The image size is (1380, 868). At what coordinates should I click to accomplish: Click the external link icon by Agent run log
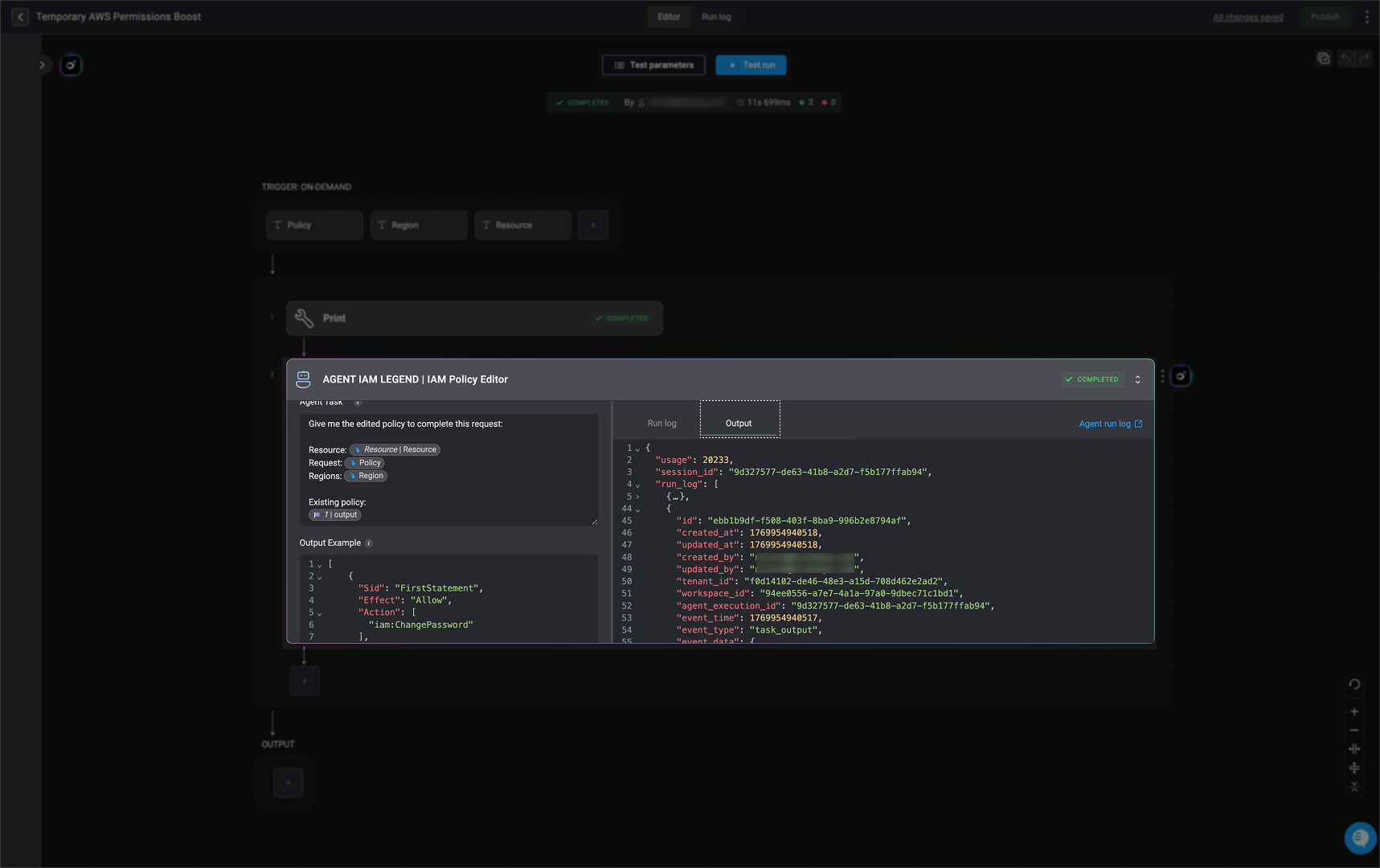(1138, 424)
